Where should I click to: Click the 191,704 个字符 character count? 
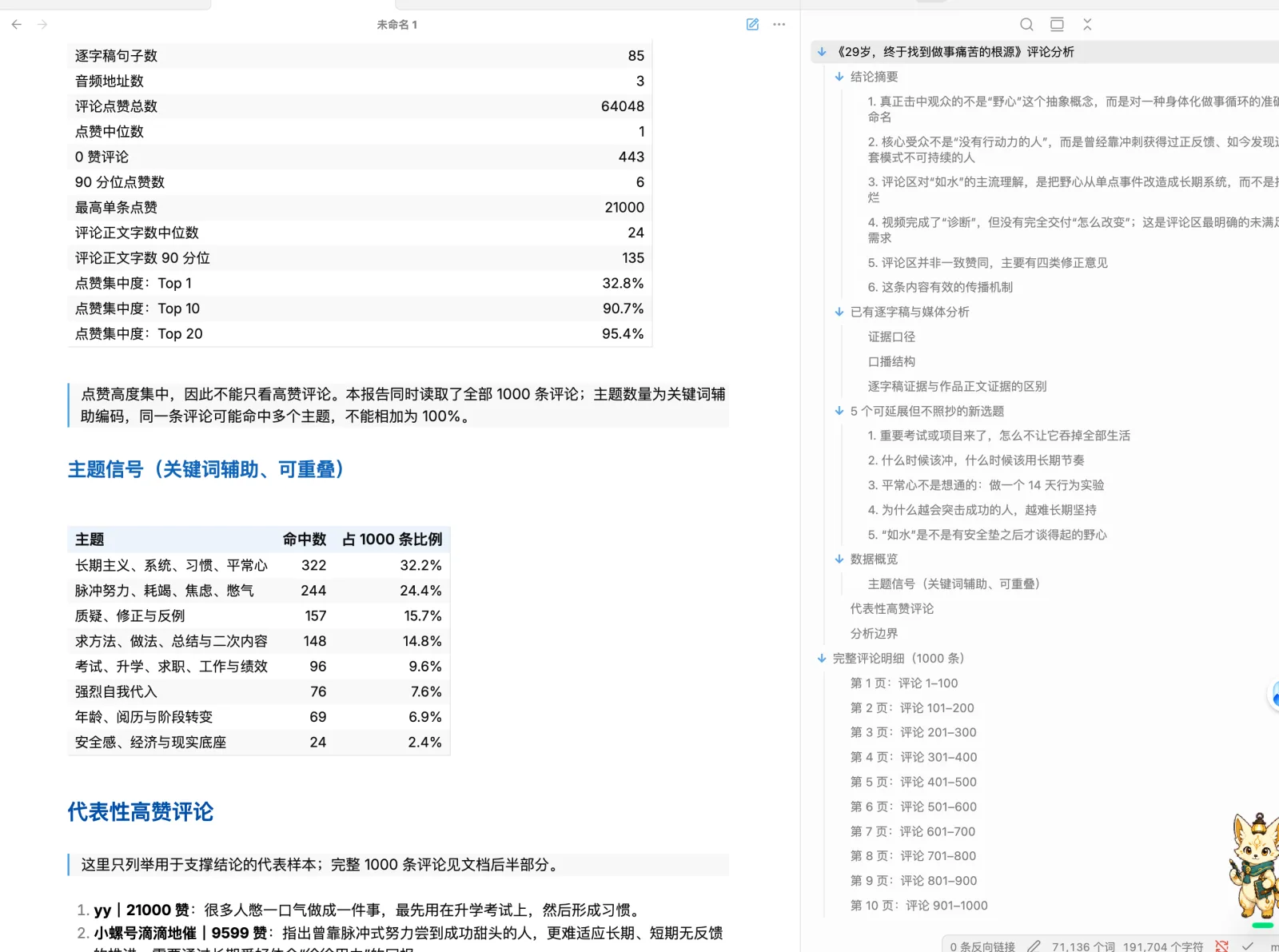tap(1163, 946)
